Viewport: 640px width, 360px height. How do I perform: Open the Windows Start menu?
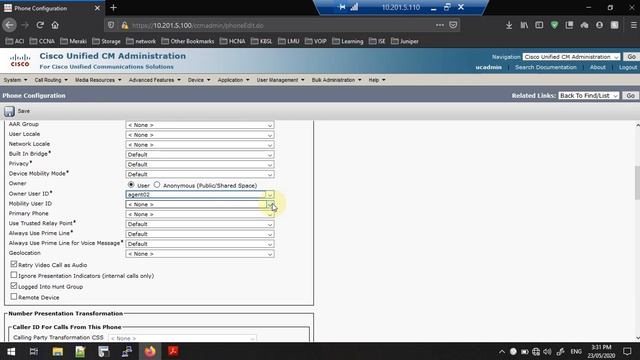(11, 351)
